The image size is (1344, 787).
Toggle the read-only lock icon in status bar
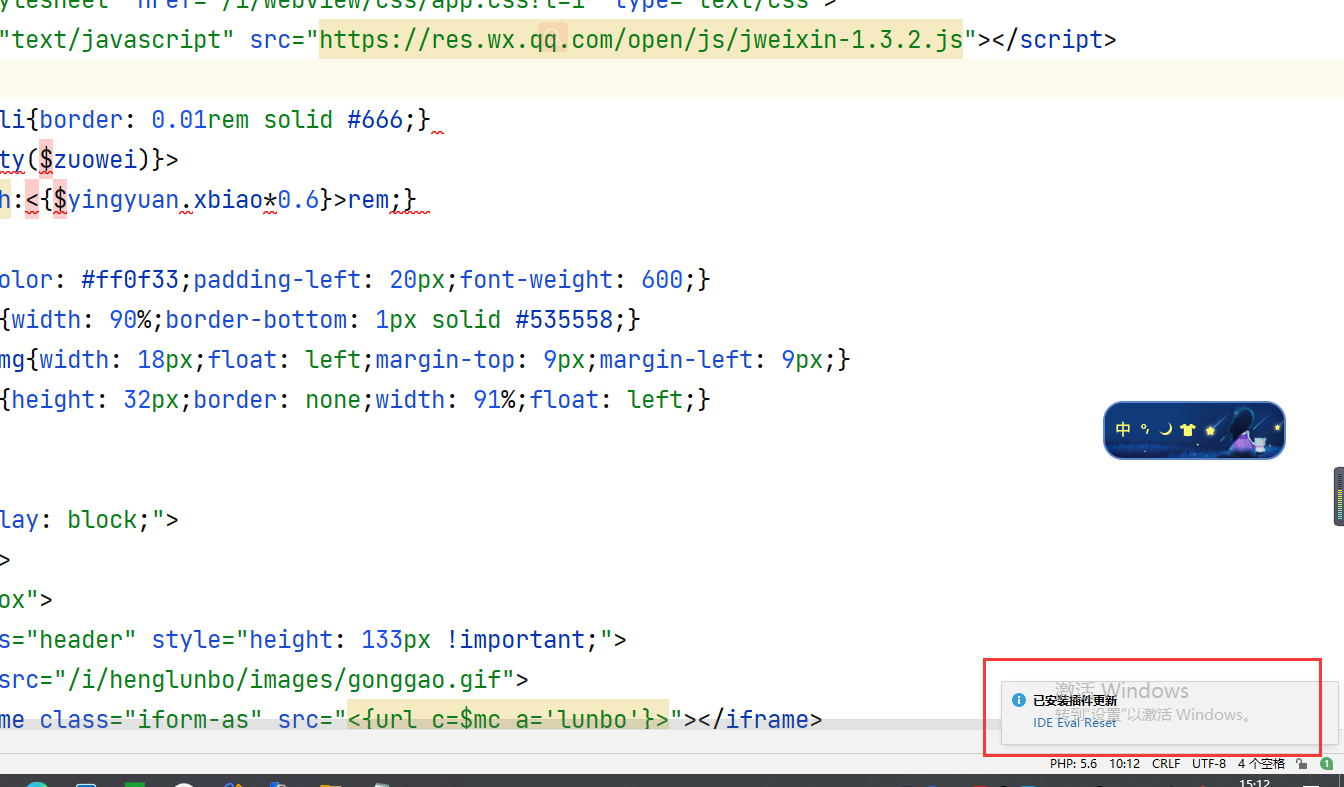pos(1301,763)
